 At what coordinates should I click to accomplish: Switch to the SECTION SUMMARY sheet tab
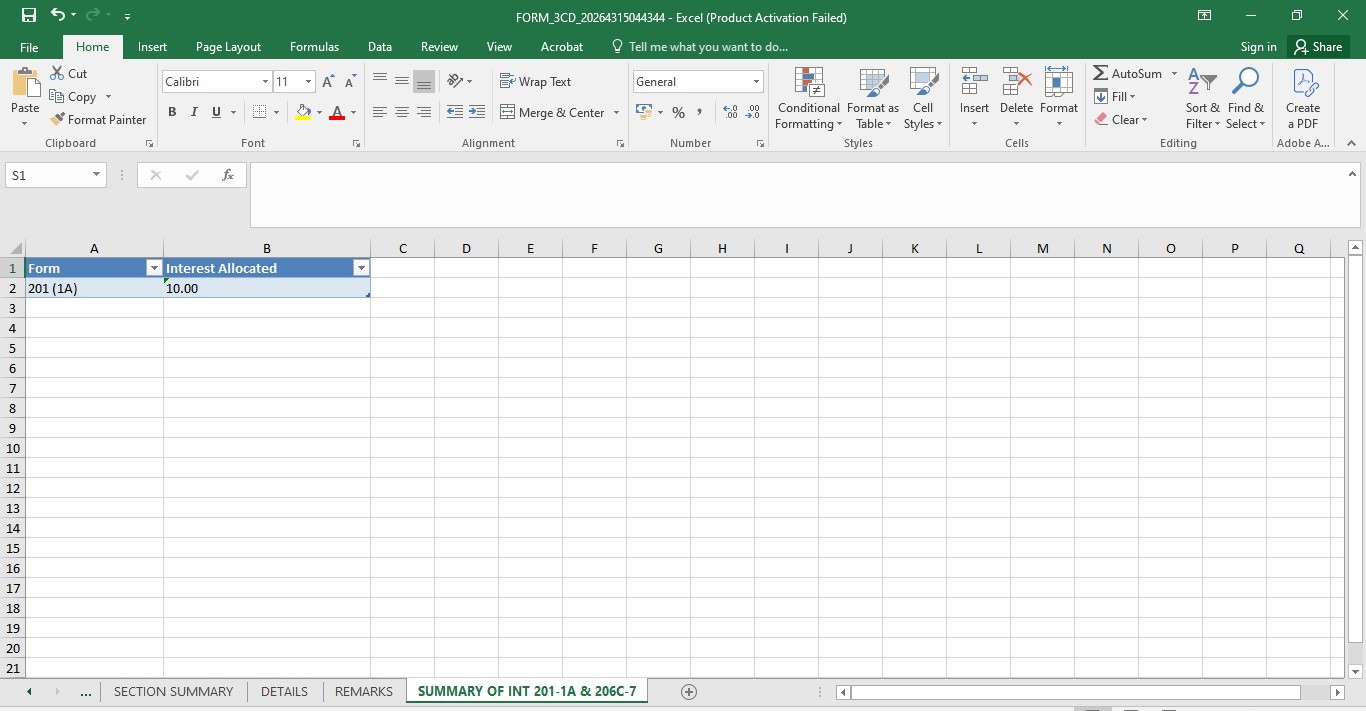173,691
